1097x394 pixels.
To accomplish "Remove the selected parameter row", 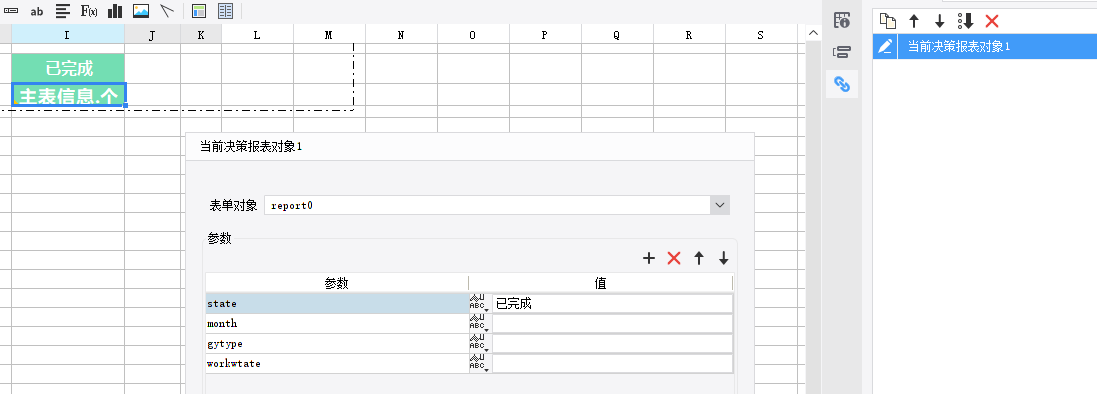I will 674,258.
